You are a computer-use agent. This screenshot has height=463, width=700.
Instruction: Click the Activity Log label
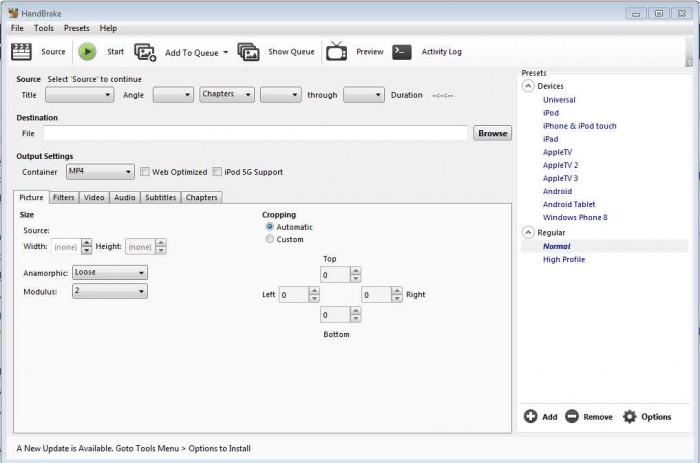coord(442,52)
